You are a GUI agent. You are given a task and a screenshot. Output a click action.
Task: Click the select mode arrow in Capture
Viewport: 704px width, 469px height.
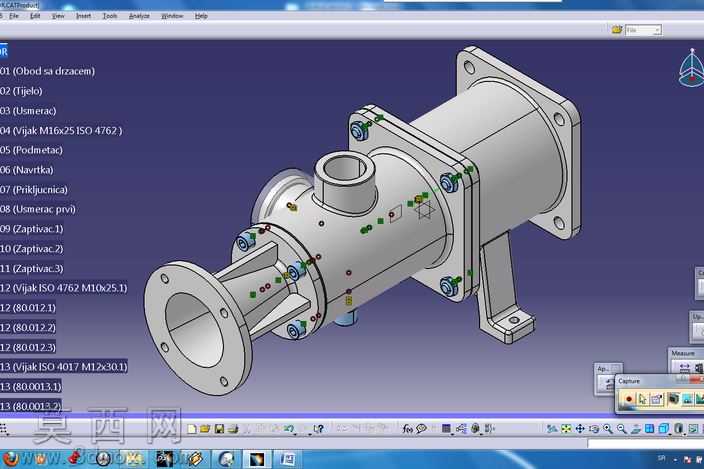(642, 399)
